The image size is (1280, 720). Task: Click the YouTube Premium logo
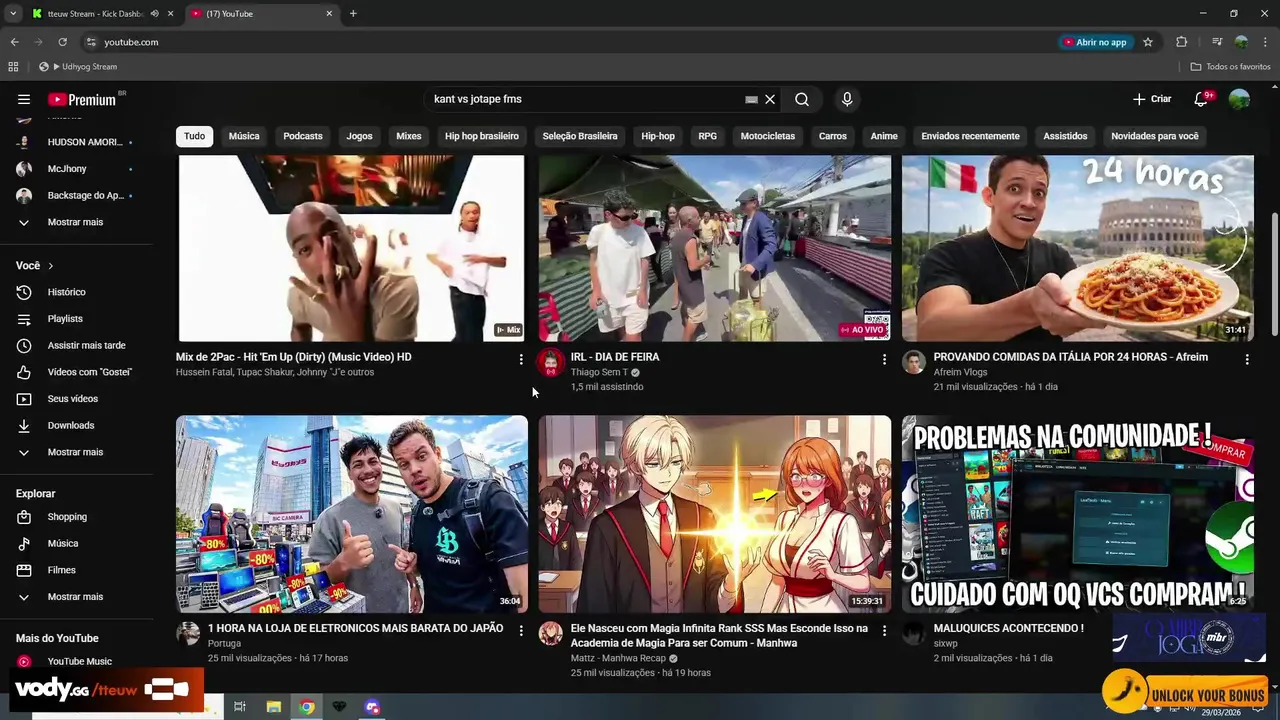click(83, 99)
